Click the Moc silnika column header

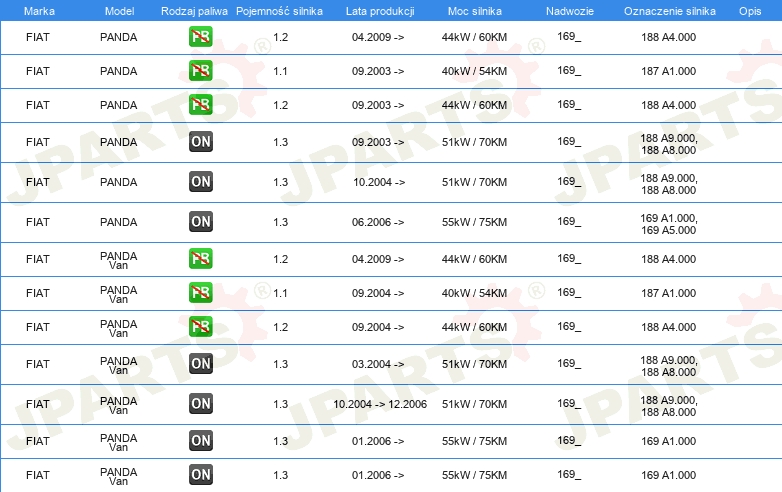(x=474, y=11)
